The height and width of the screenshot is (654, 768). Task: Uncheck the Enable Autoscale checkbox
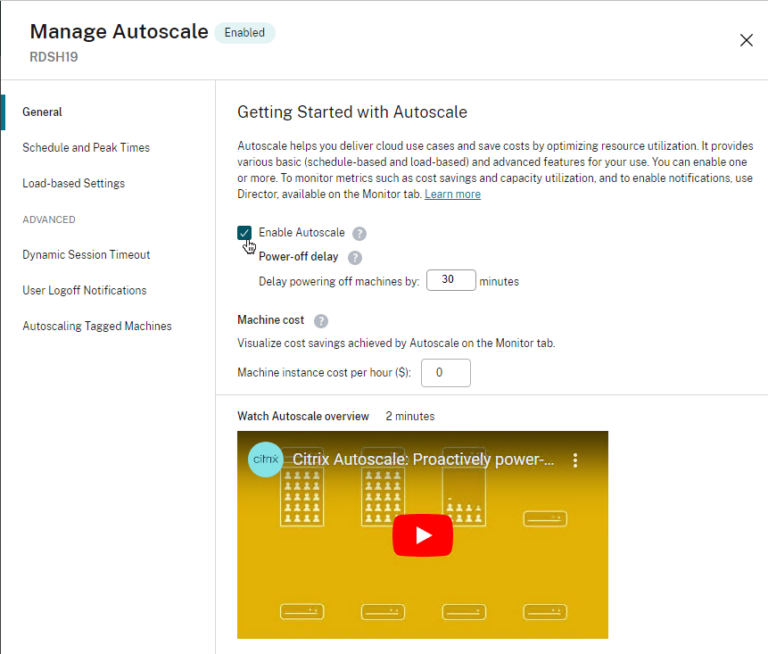245,233
